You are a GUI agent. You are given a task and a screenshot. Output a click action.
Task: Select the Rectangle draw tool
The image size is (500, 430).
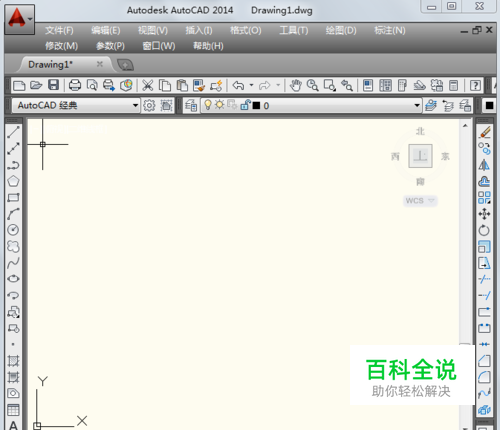pyautogui.click(x=13, y=198)
